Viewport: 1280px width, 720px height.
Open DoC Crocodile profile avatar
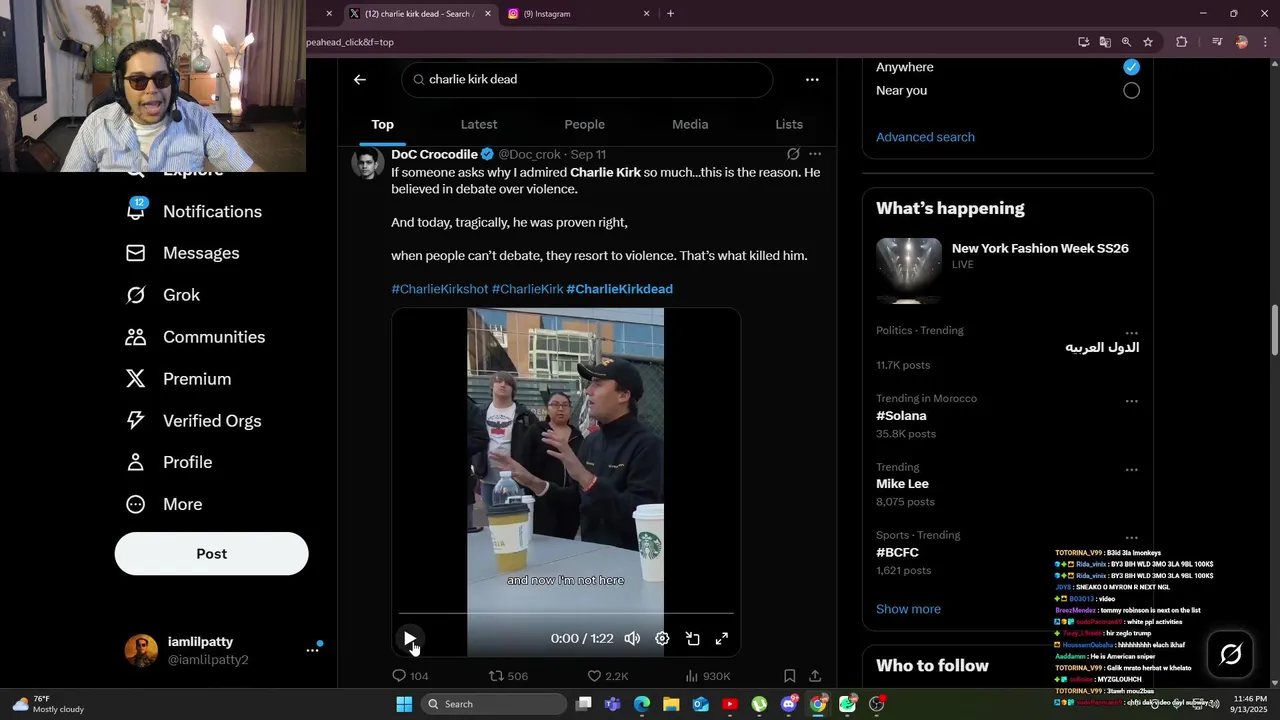368,163
